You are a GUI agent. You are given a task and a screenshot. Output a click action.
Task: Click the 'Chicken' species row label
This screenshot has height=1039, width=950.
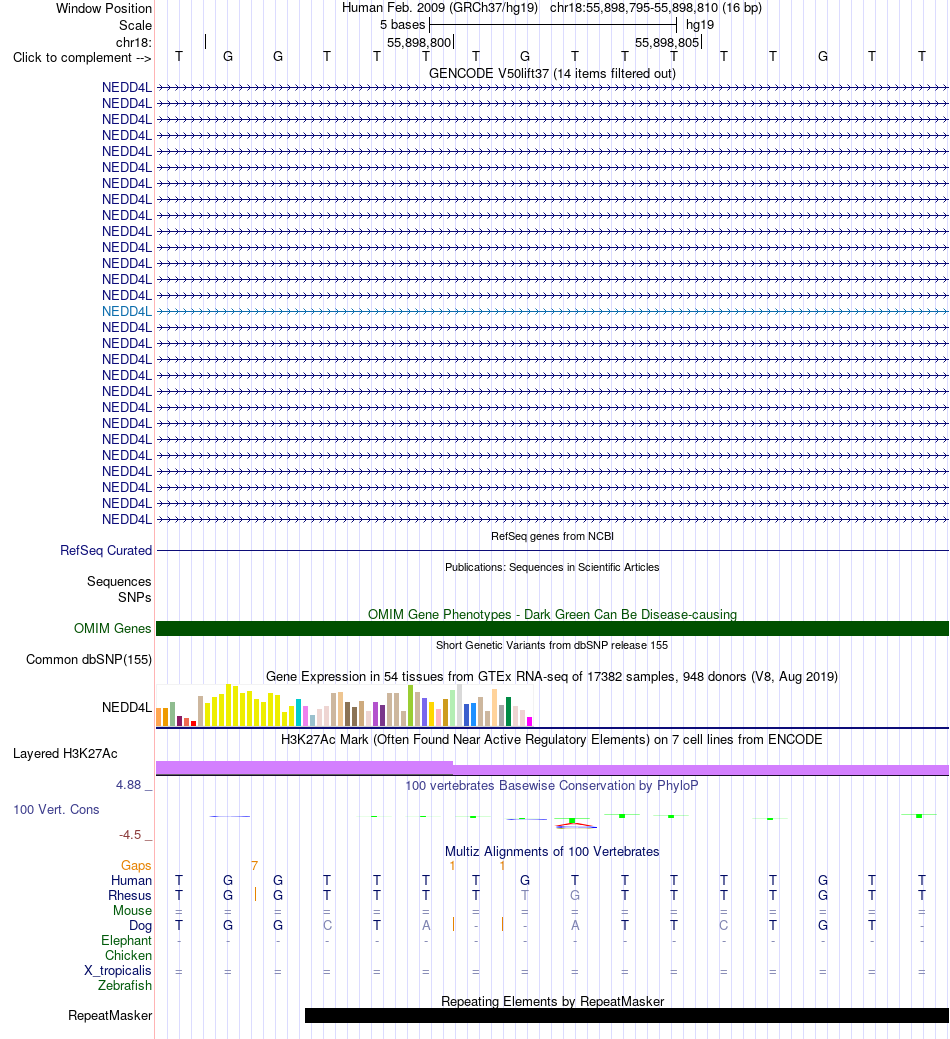pos(128,956)
